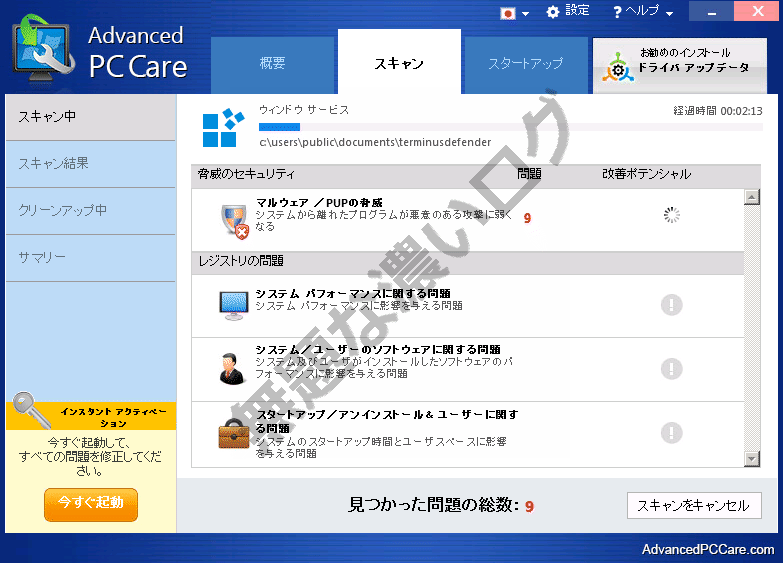Click the スタートアップ／アンインストール row title
Screen dimensions: 783x563
[x=387, y=421]
